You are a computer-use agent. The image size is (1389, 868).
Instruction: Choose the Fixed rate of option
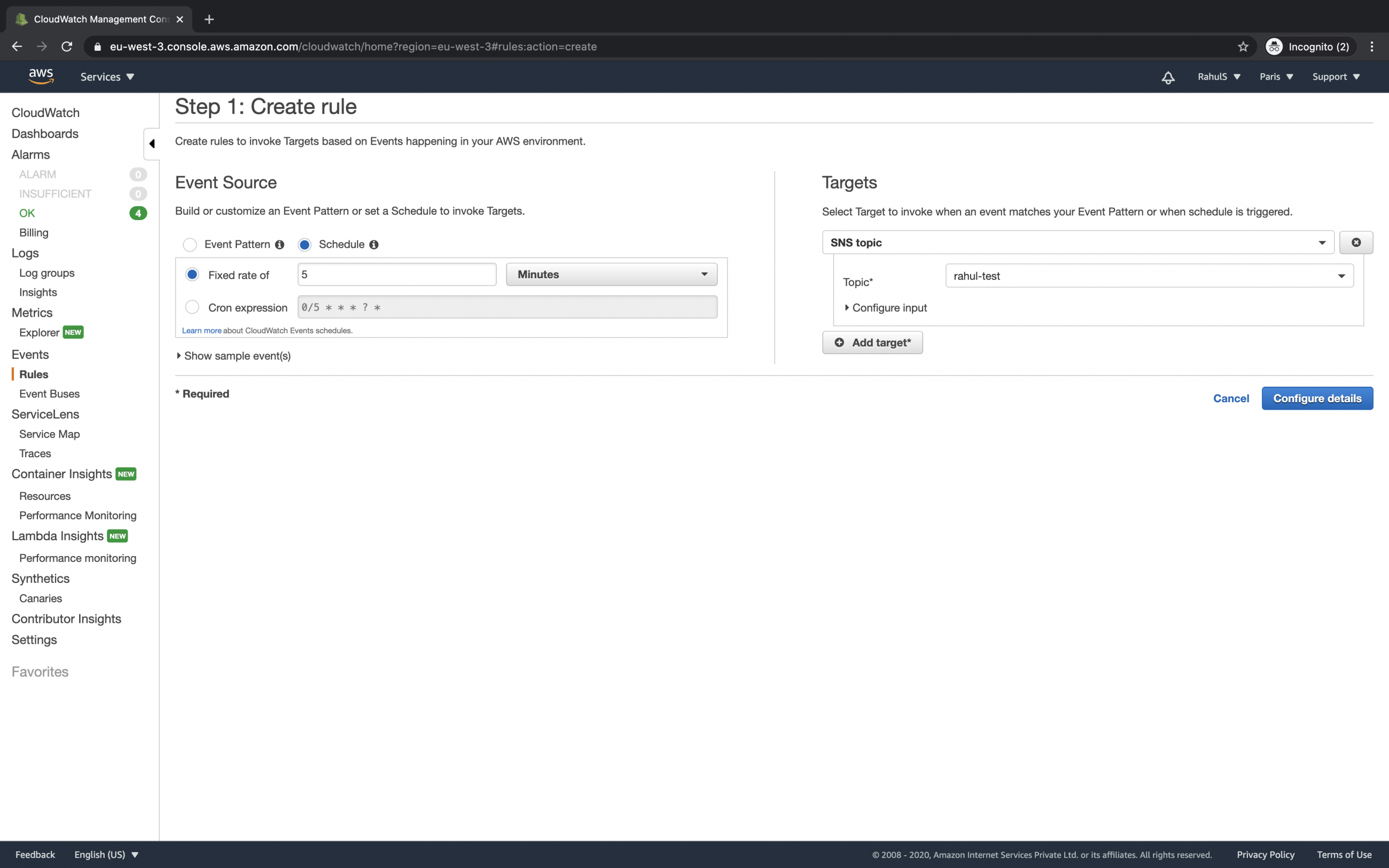[x=192, y=275]
